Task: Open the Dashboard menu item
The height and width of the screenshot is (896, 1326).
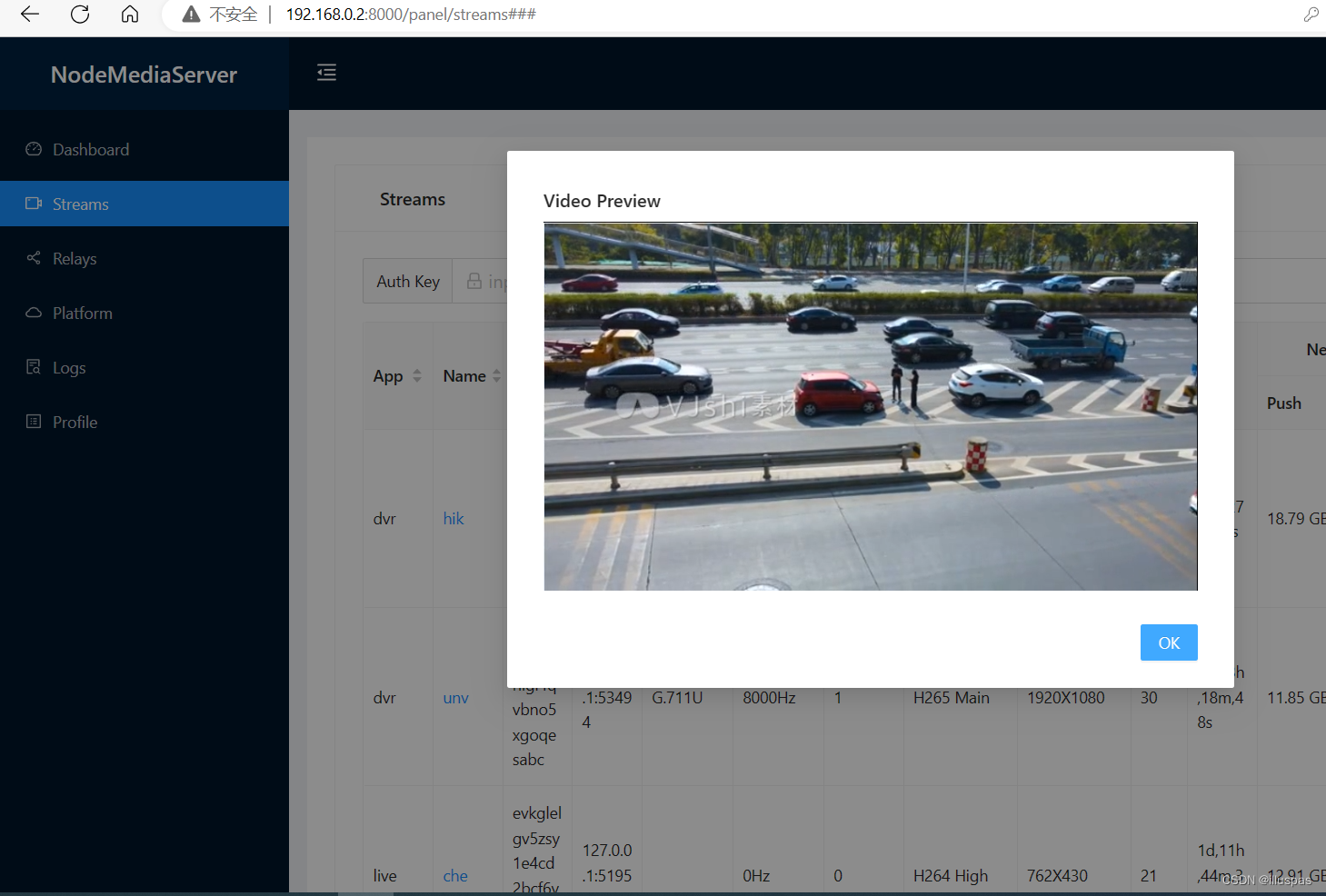Action: [145, 149]
